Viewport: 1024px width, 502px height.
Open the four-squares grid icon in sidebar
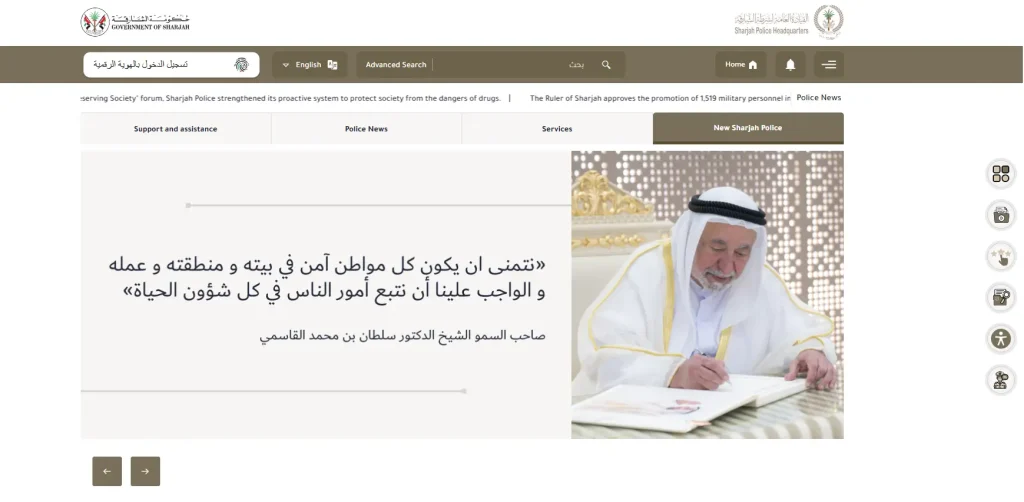(x=1000, y=174)
